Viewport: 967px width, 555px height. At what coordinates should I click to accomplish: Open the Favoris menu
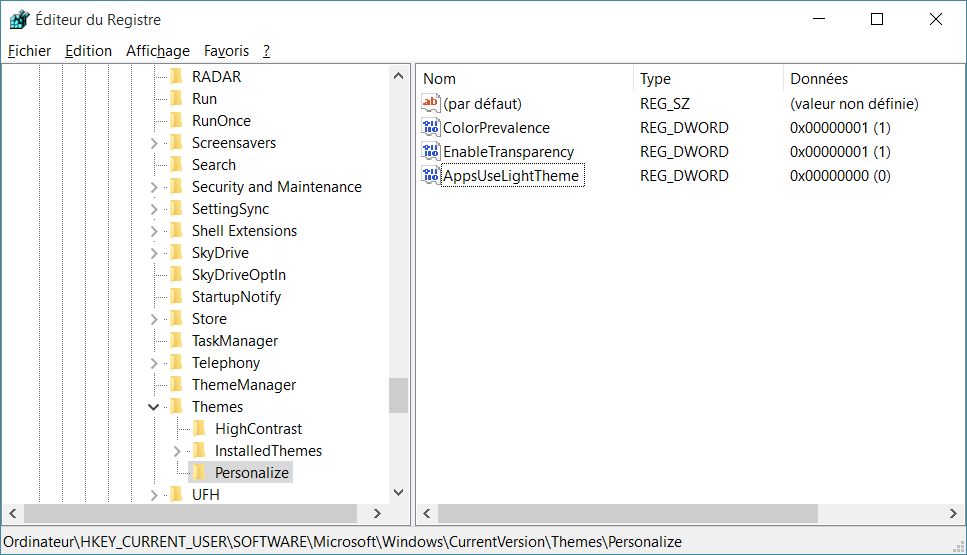coord(226,51)
